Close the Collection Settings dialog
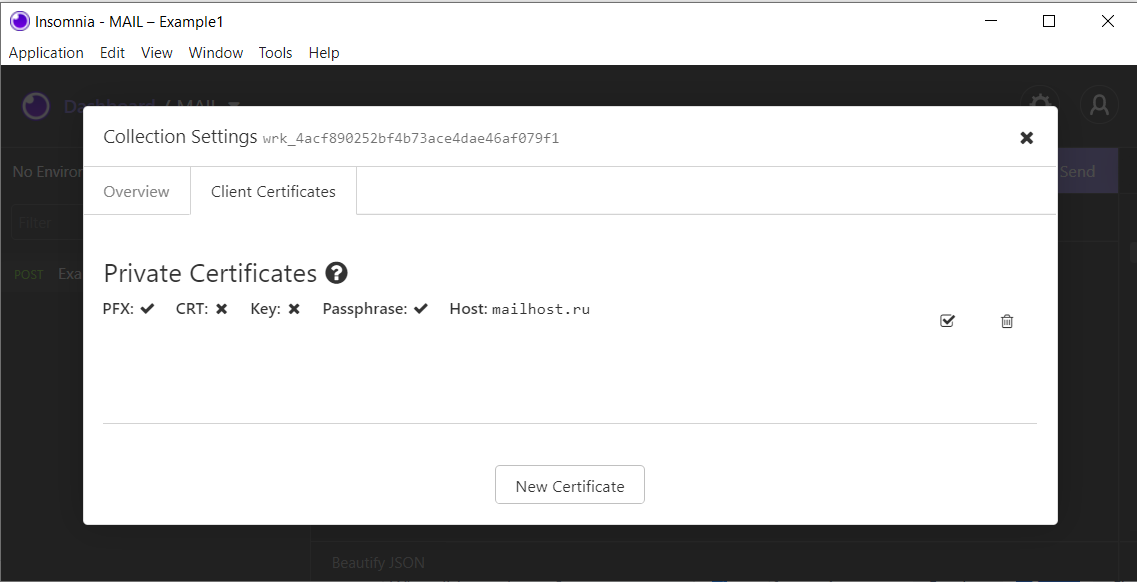Viewport: 1137px width, 582px height. [1026, 138]
